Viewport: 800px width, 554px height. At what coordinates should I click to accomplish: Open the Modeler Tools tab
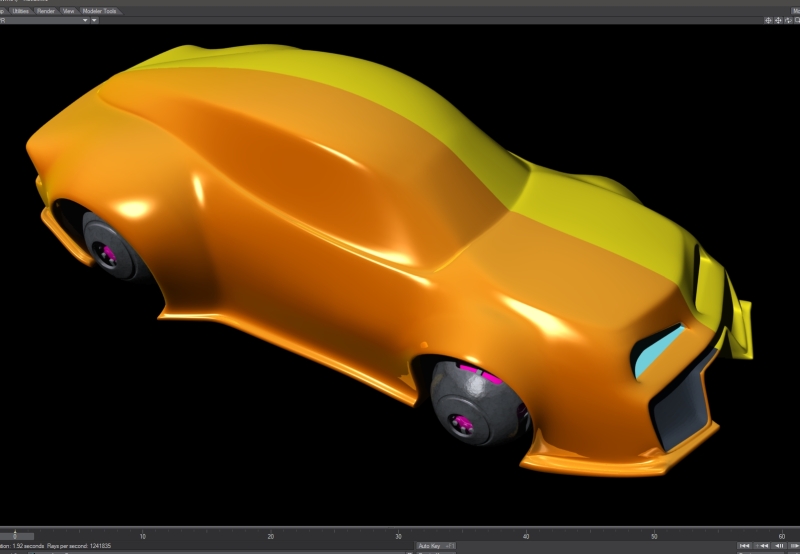[x=99, y=10]
